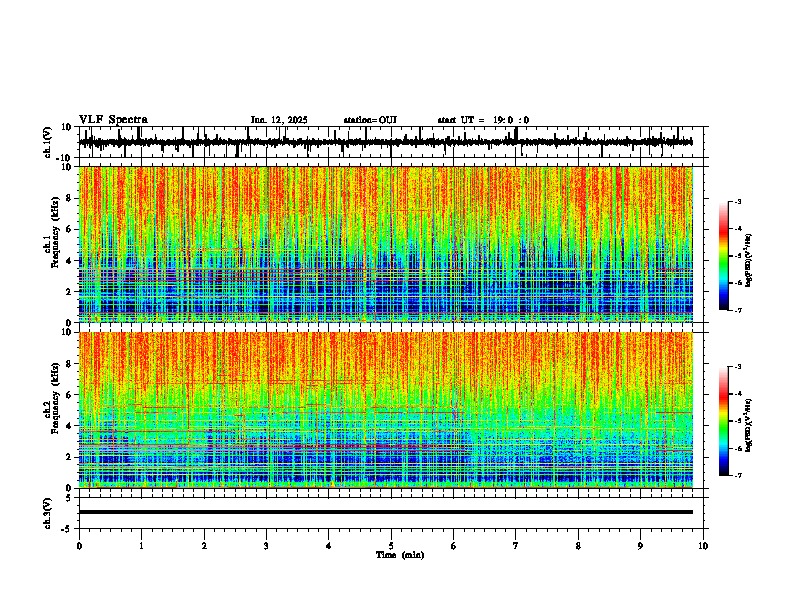Click the time axis tick label 4

[x=328, y=546]
